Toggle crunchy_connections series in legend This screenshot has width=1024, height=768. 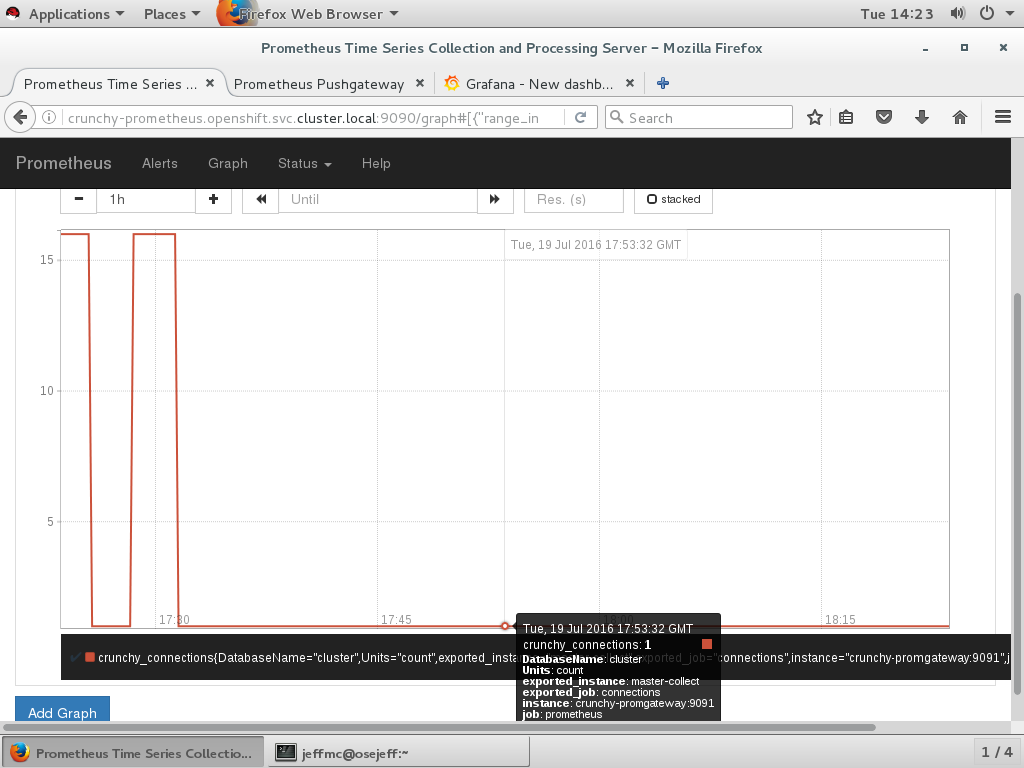pos(90,657)
